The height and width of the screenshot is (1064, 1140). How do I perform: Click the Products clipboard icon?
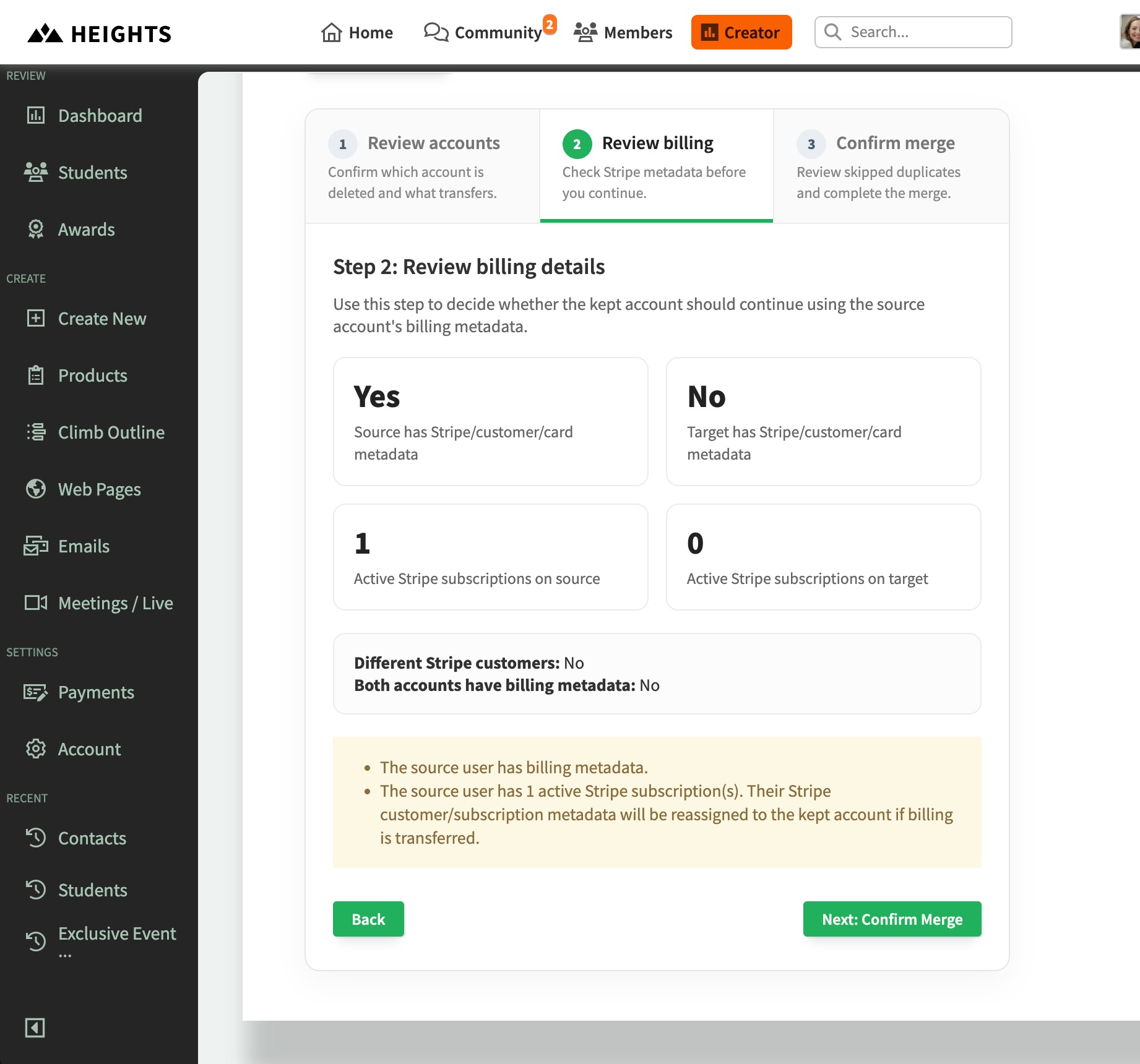point(36,375)
